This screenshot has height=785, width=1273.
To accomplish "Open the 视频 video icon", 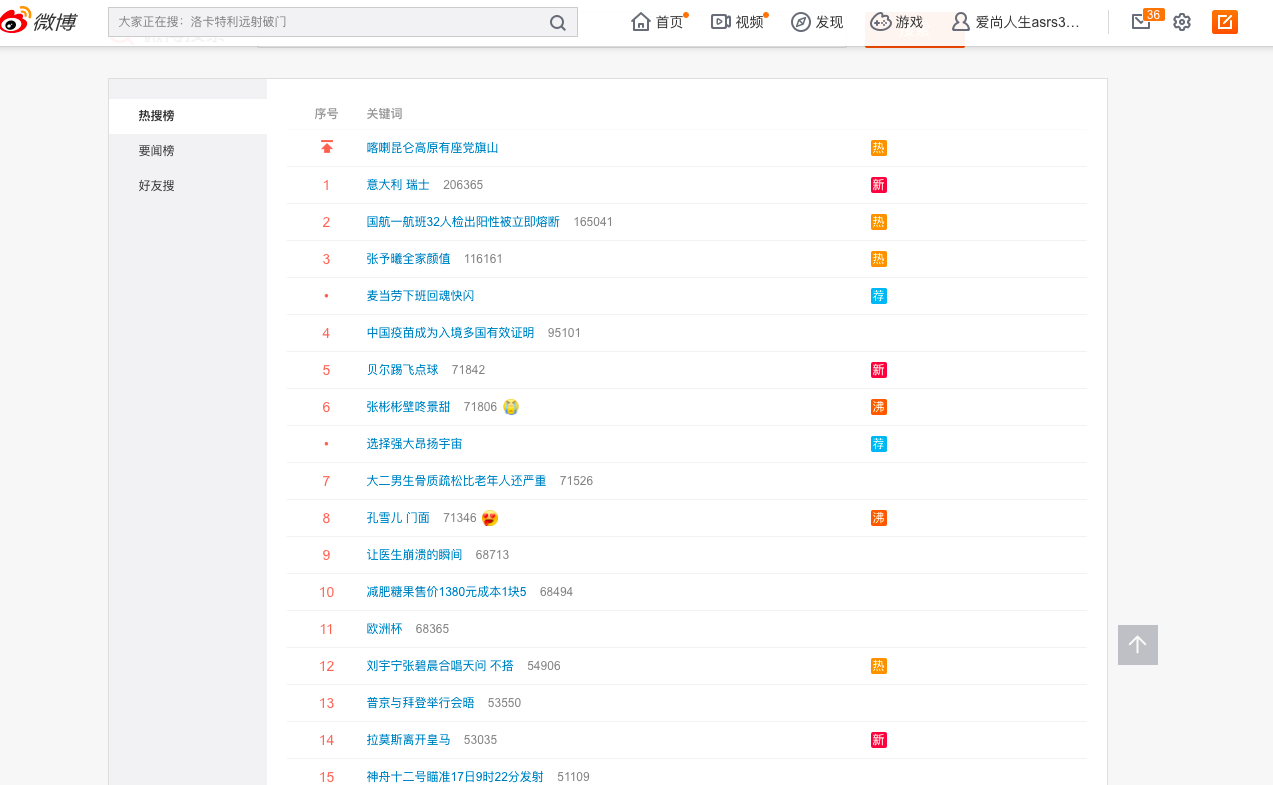I will coord(721,22).
